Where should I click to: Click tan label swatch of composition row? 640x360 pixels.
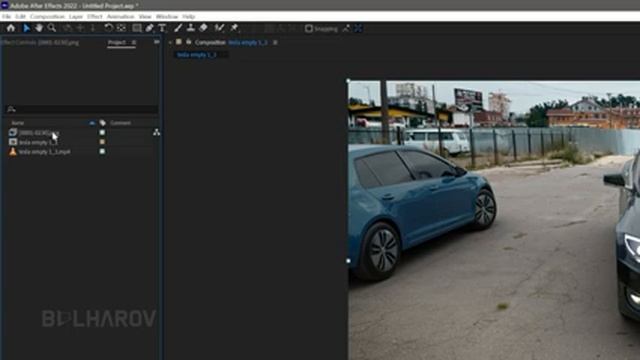point(102,142)
